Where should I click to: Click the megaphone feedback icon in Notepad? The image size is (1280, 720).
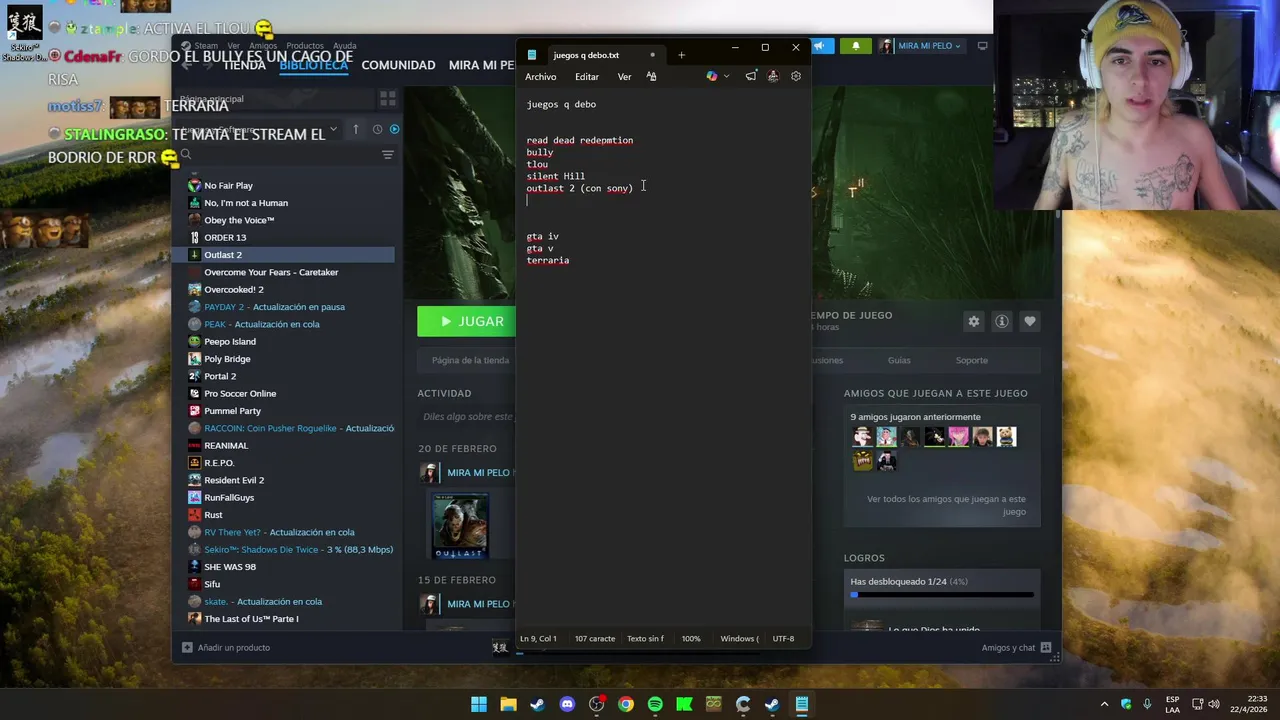point(751,76)
